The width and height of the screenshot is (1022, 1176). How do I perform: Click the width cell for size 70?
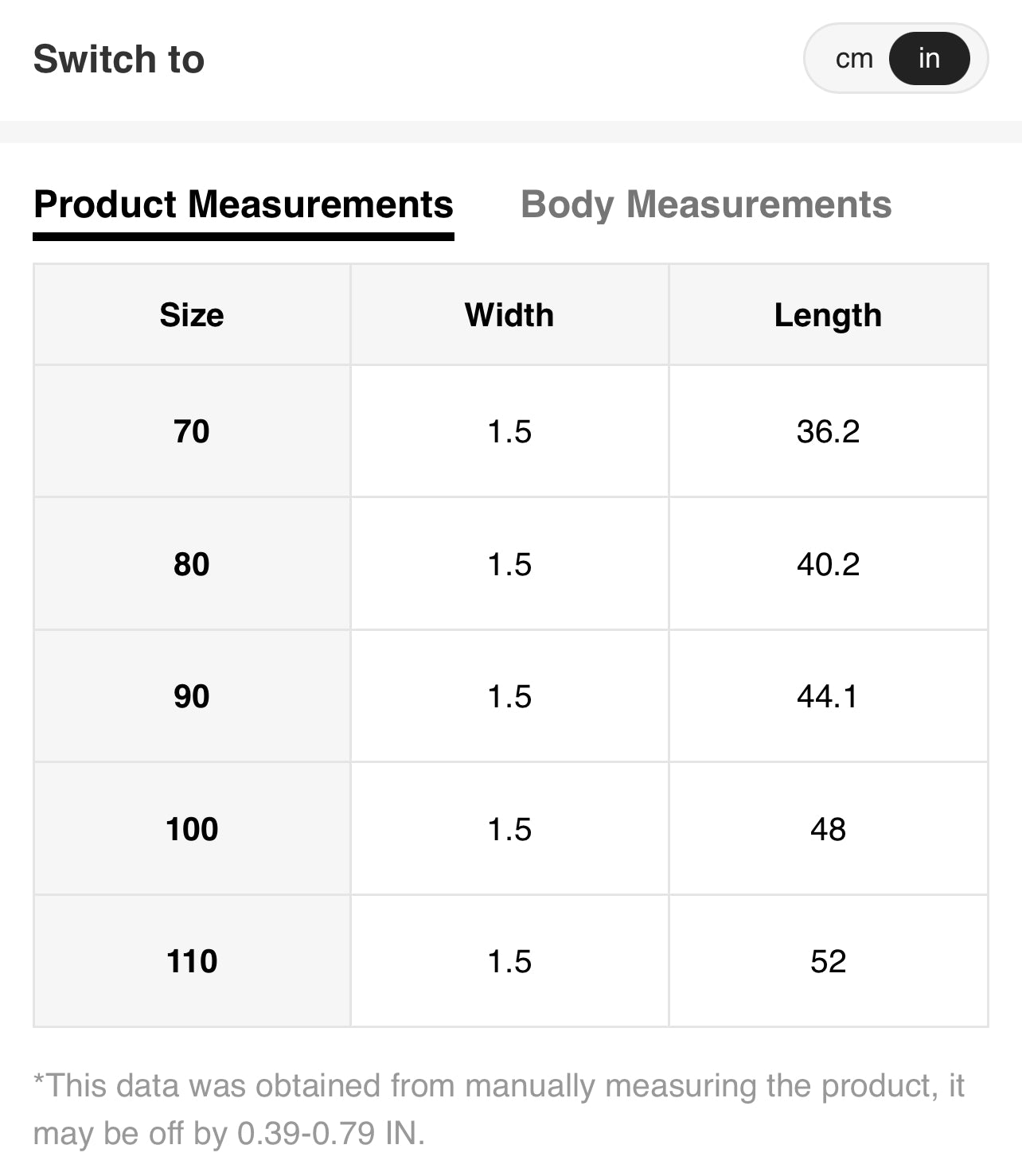[509, 432]
